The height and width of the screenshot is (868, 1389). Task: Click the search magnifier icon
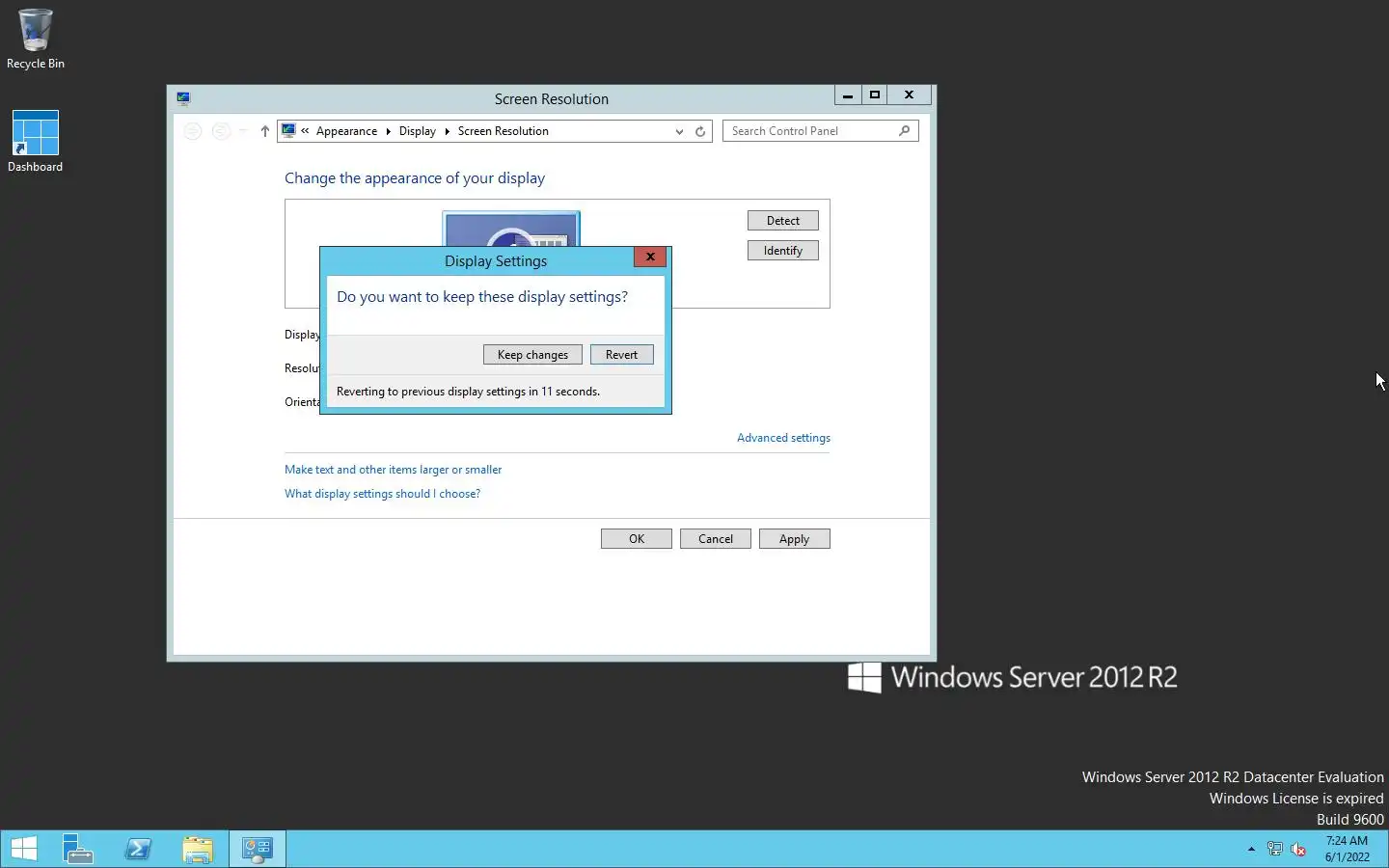coord(904,131)
